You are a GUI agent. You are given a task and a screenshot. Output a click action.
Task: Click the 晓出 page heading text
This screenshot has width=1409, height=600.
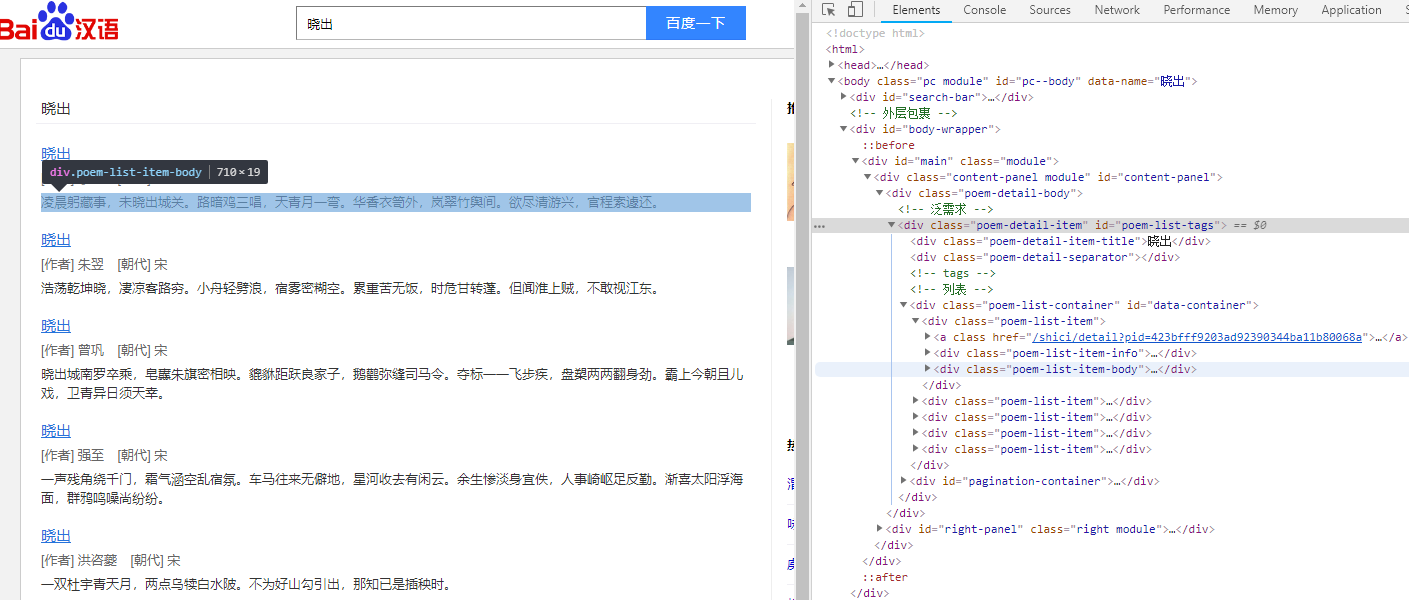56,108
